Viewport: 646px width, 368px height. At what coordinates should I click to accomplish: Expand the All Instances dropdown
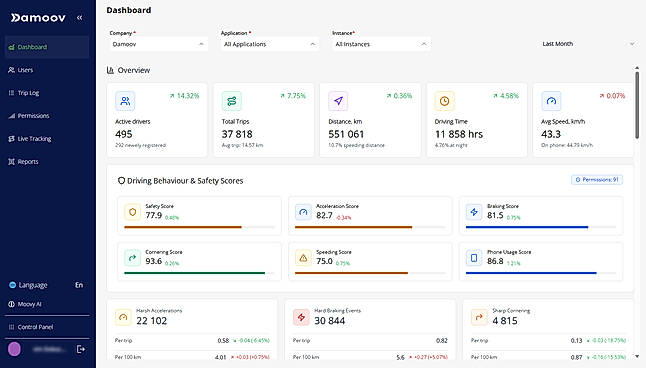[381, 44]
